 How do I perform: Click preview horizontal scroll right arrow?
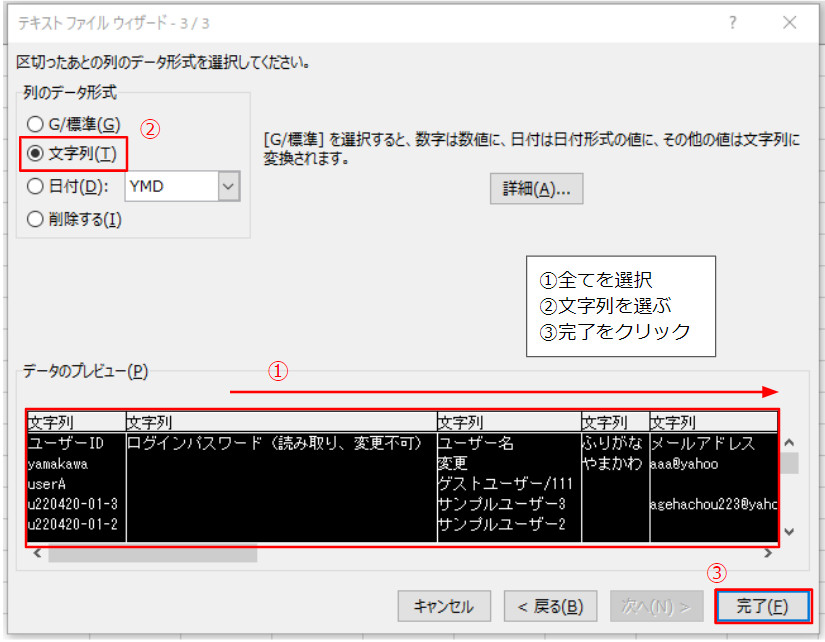(x=768, y=553)
